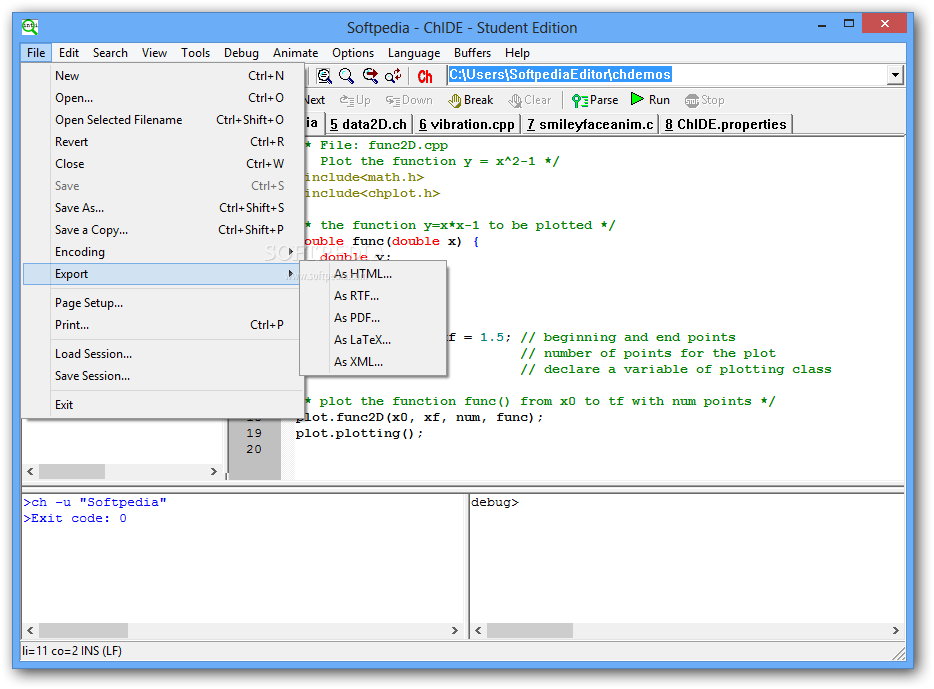Click the directory path input field
Image resolution: width=934 pixels, height=689 pixels.
click(667, 75)
